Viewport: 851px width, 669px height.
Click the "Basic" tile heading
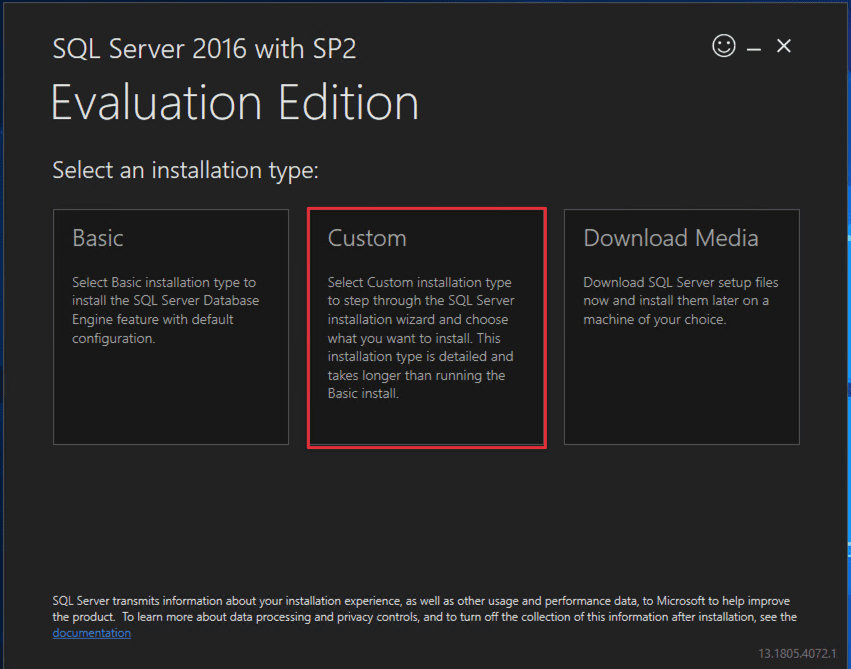(x=98, y=238)
